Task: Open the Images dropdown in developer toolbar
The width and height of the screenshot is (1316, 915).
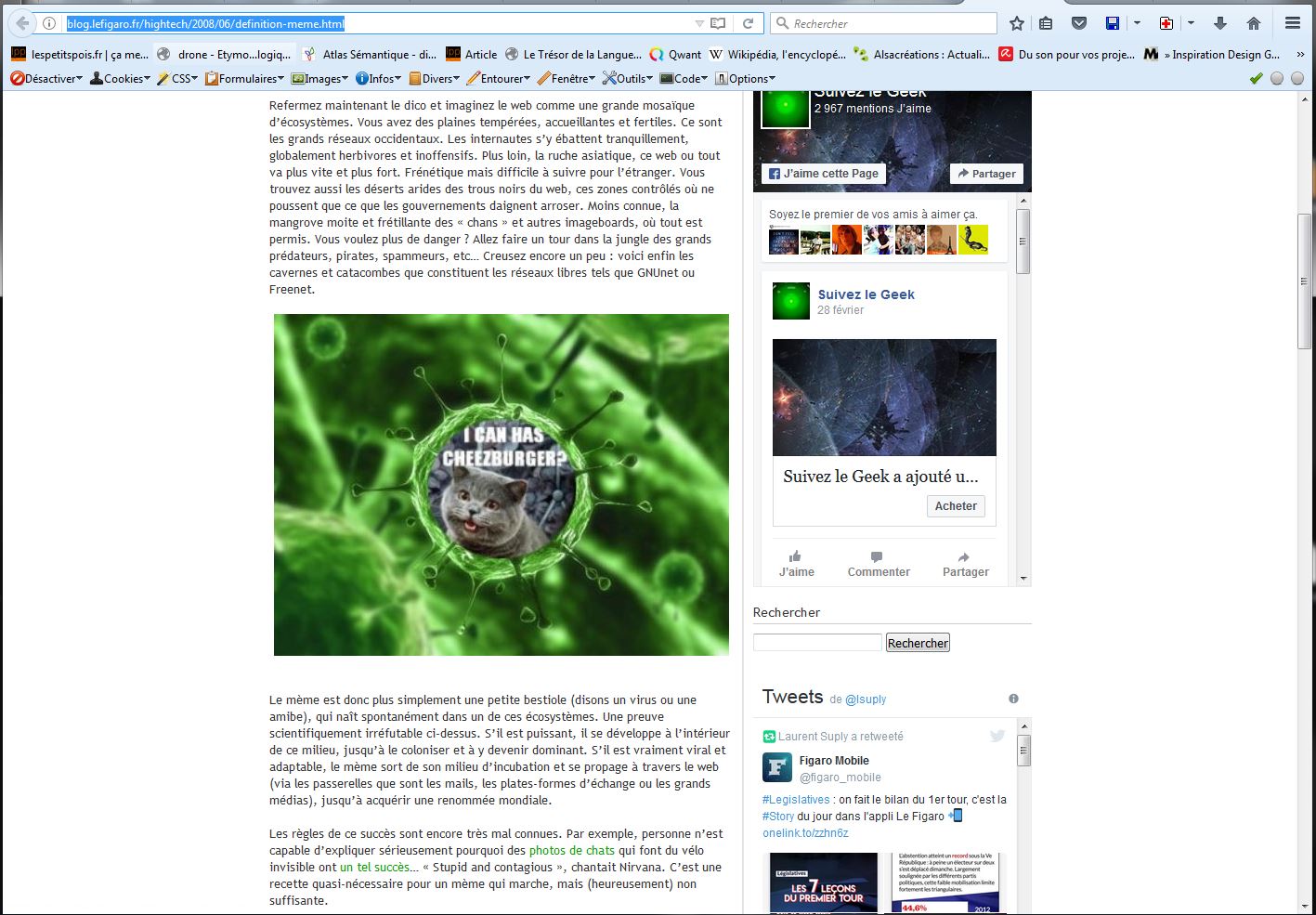Action: click(320, 79)
